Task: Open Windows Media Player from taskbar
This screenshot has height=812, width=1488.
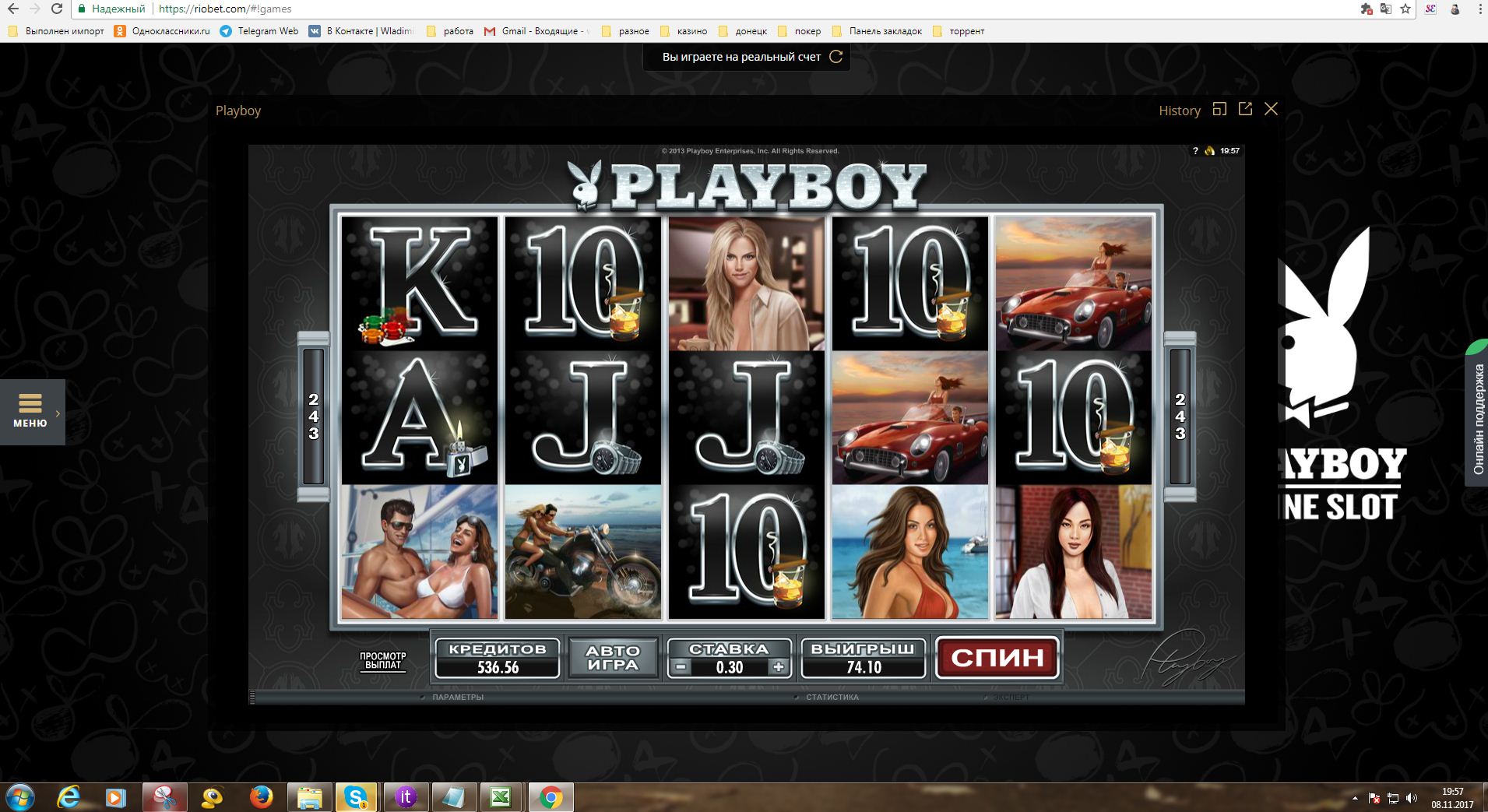Action: [116, 797]
